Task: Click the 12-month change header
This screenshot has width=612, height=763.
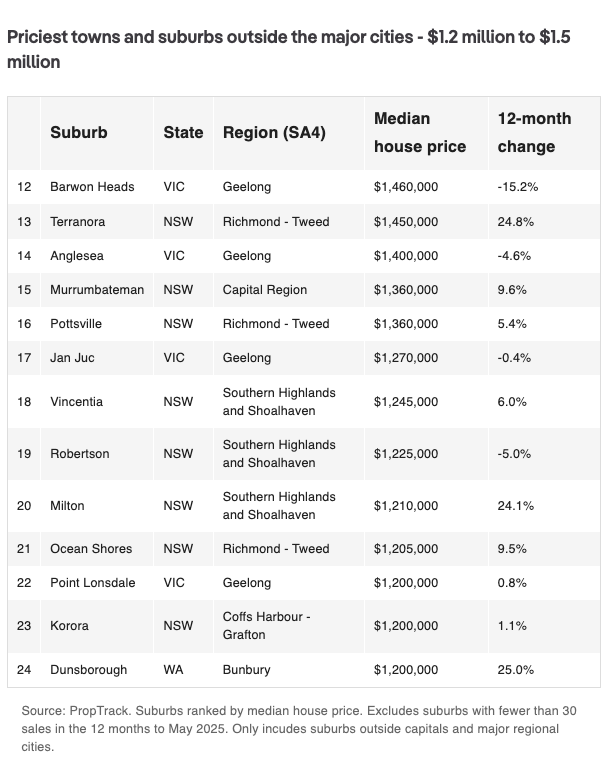Action: (x=534, y=132)
